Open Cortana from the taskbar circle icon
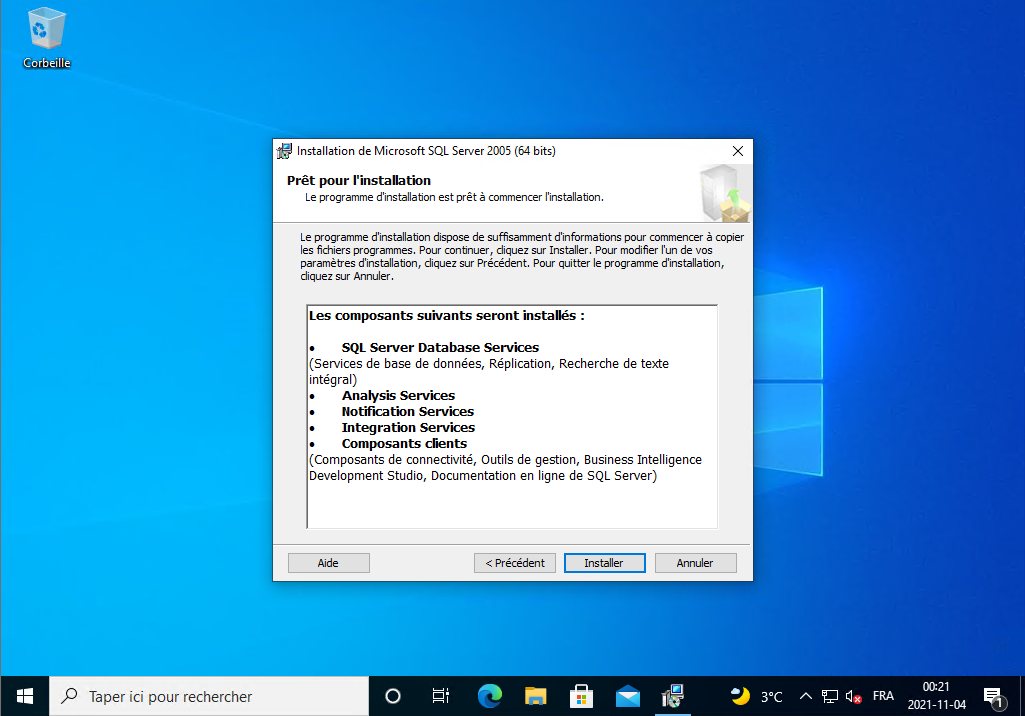Screen dimensions: 1025x716 393,696
